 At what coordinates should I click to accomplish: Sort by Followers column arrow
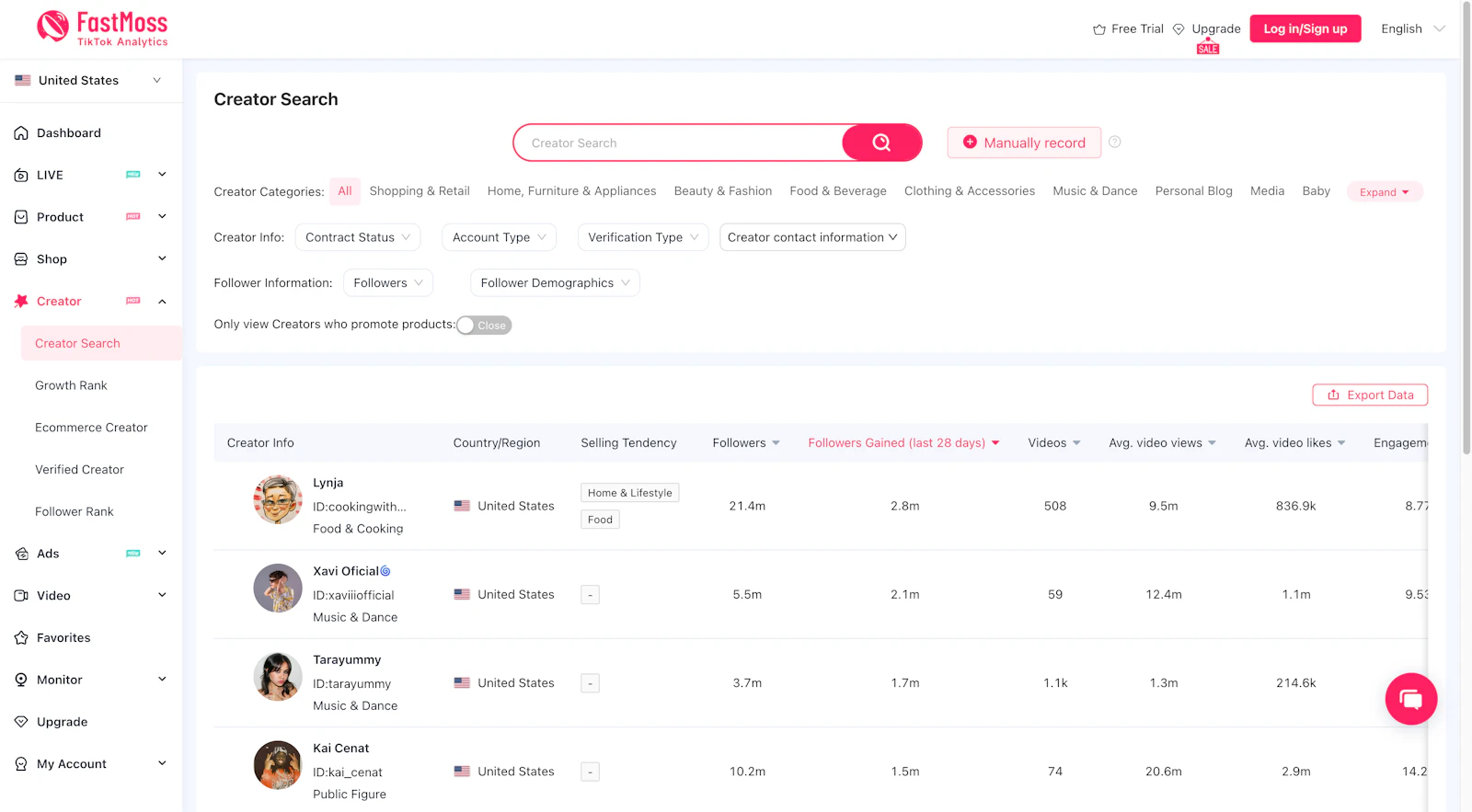coord(776,443)
